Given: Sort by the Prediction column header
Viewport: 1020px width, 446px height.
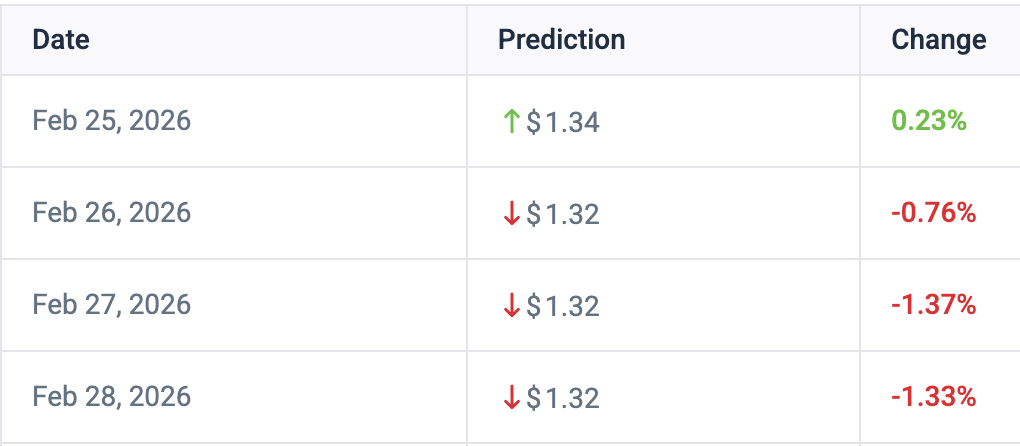Looking at the screenshot, I should pos(561,40).
